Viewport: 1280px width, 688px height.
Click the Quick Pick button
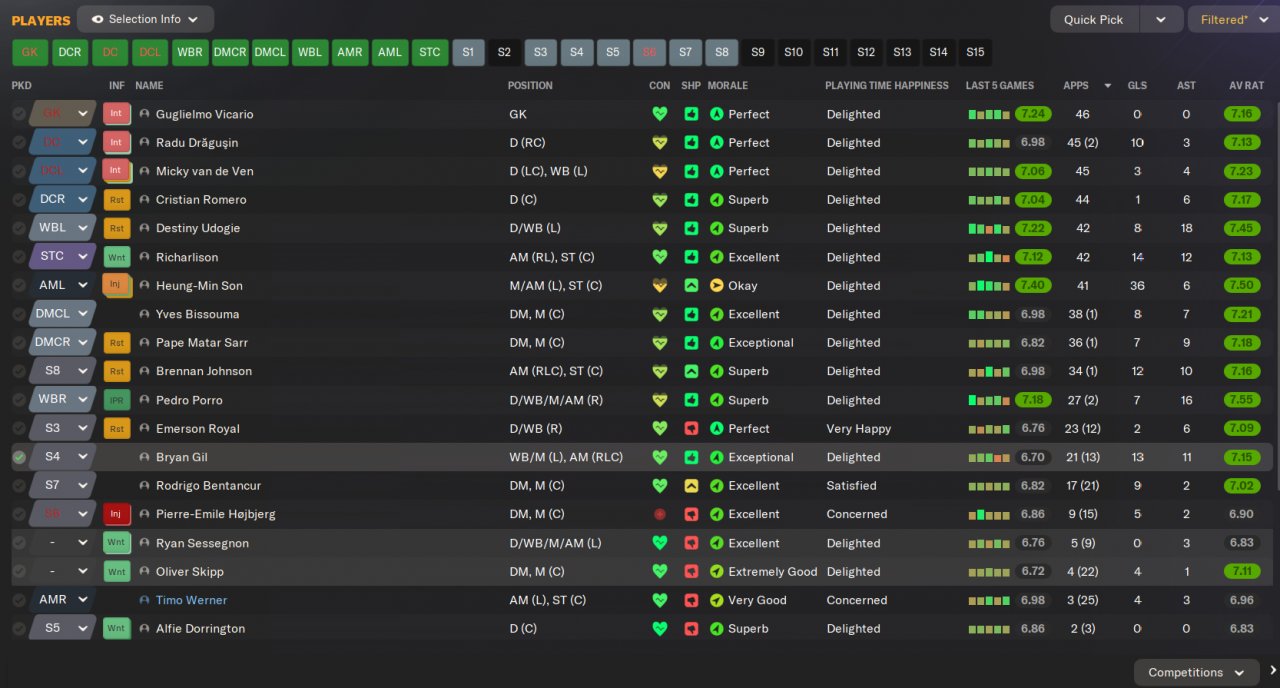click(x=1094, y=19)
